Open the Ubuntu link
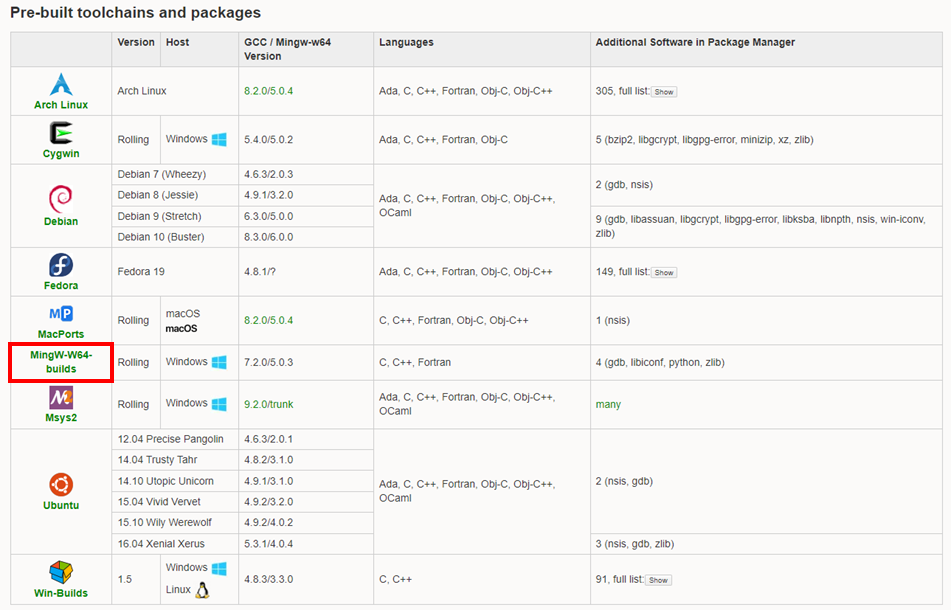The height and width of the screenshot is (610, 951). coord(61,505)
